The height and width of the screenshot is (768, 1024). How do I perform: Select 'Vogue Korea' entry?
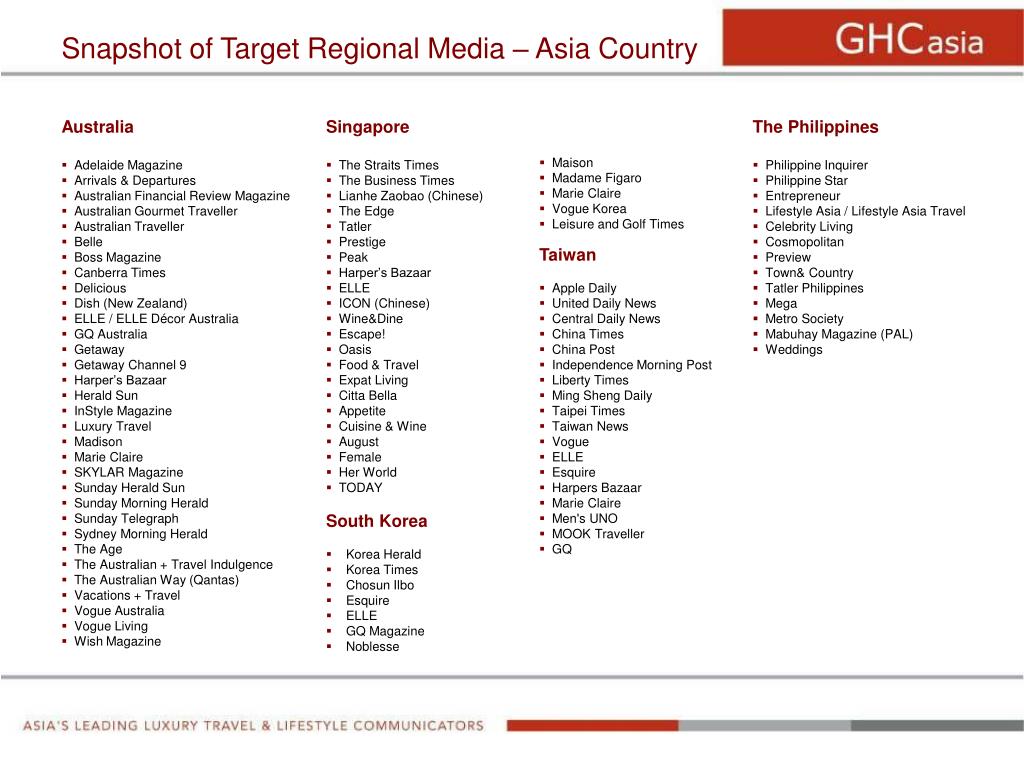pyautogui.click(x=589, y=208)
